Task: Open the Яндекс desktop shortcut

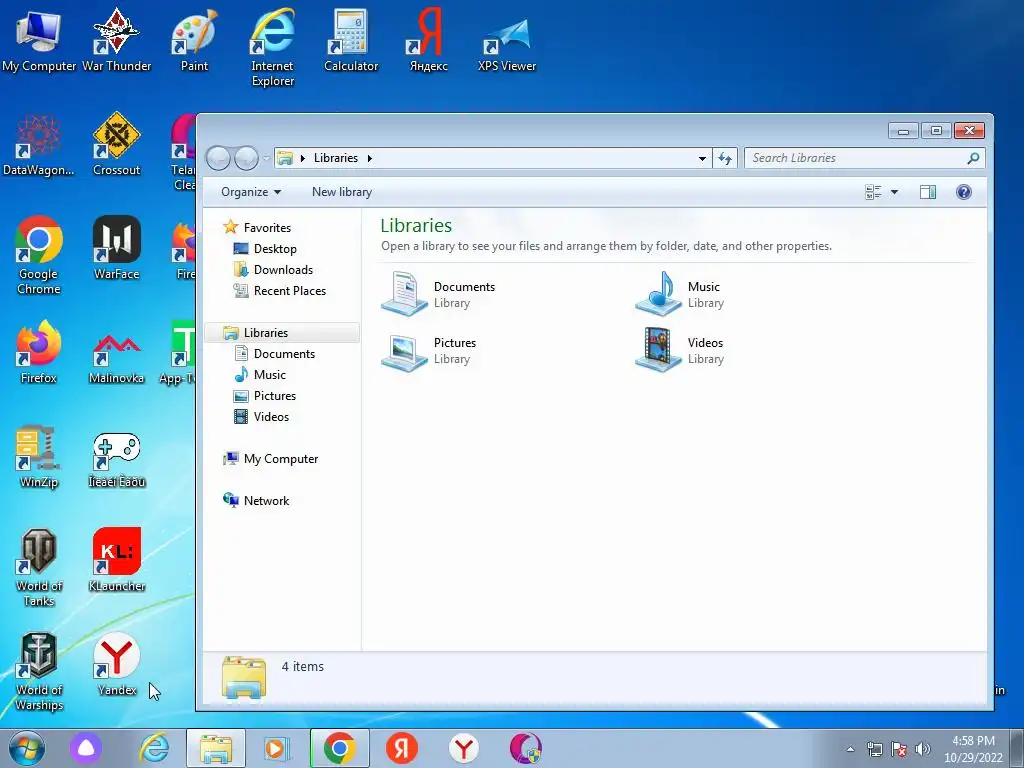Action: click(428, 40)
